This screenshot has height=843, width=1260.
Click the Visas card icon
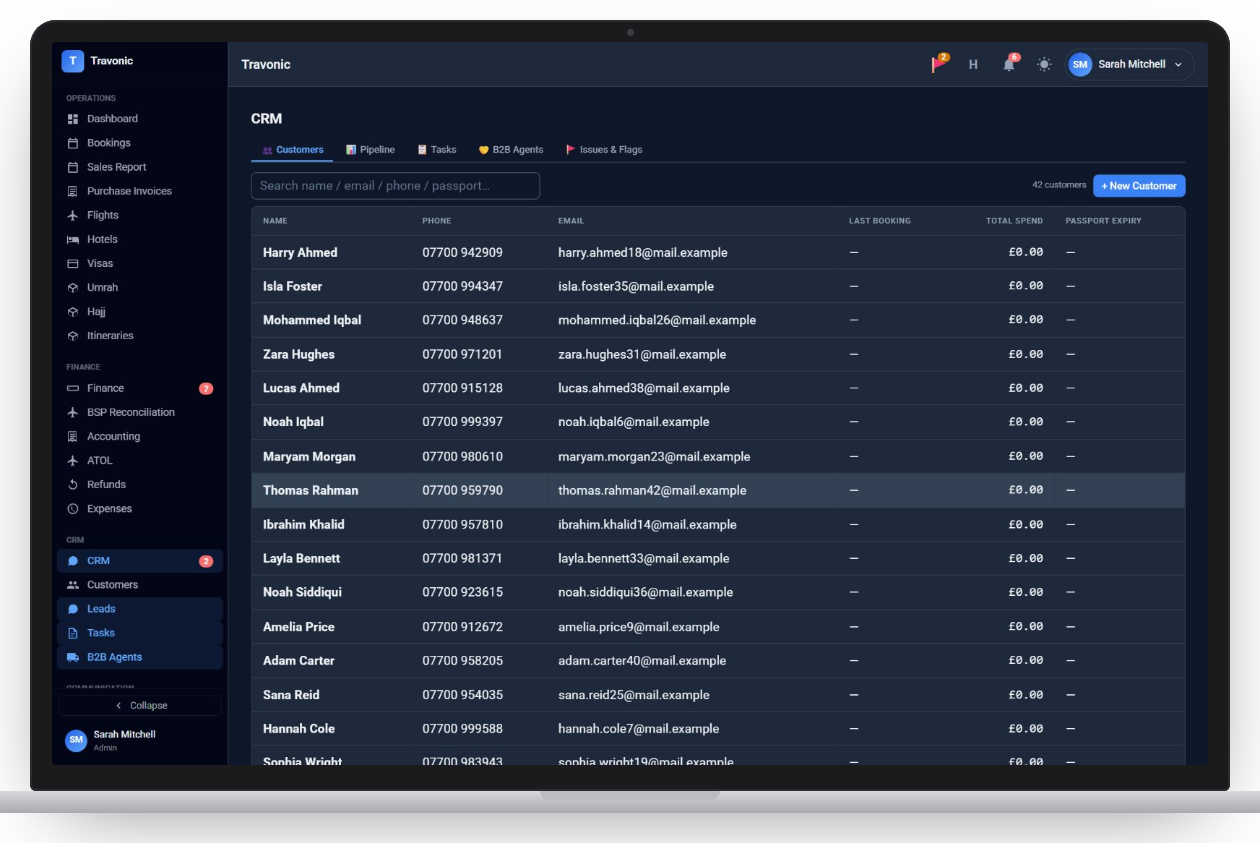pos(73,263)
